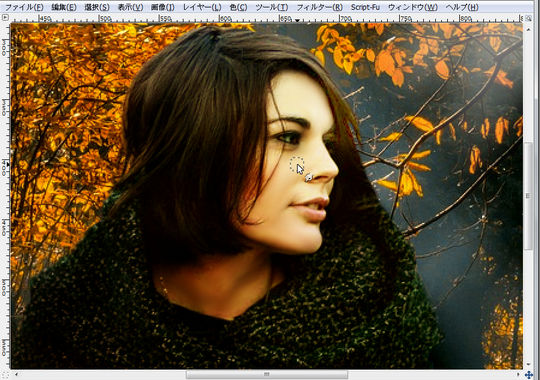Image resolution: width=540 pixels, height=380 pixels.
Task: Open the image menu arrow at ruler corner
Action: click(x=5, y=17)
